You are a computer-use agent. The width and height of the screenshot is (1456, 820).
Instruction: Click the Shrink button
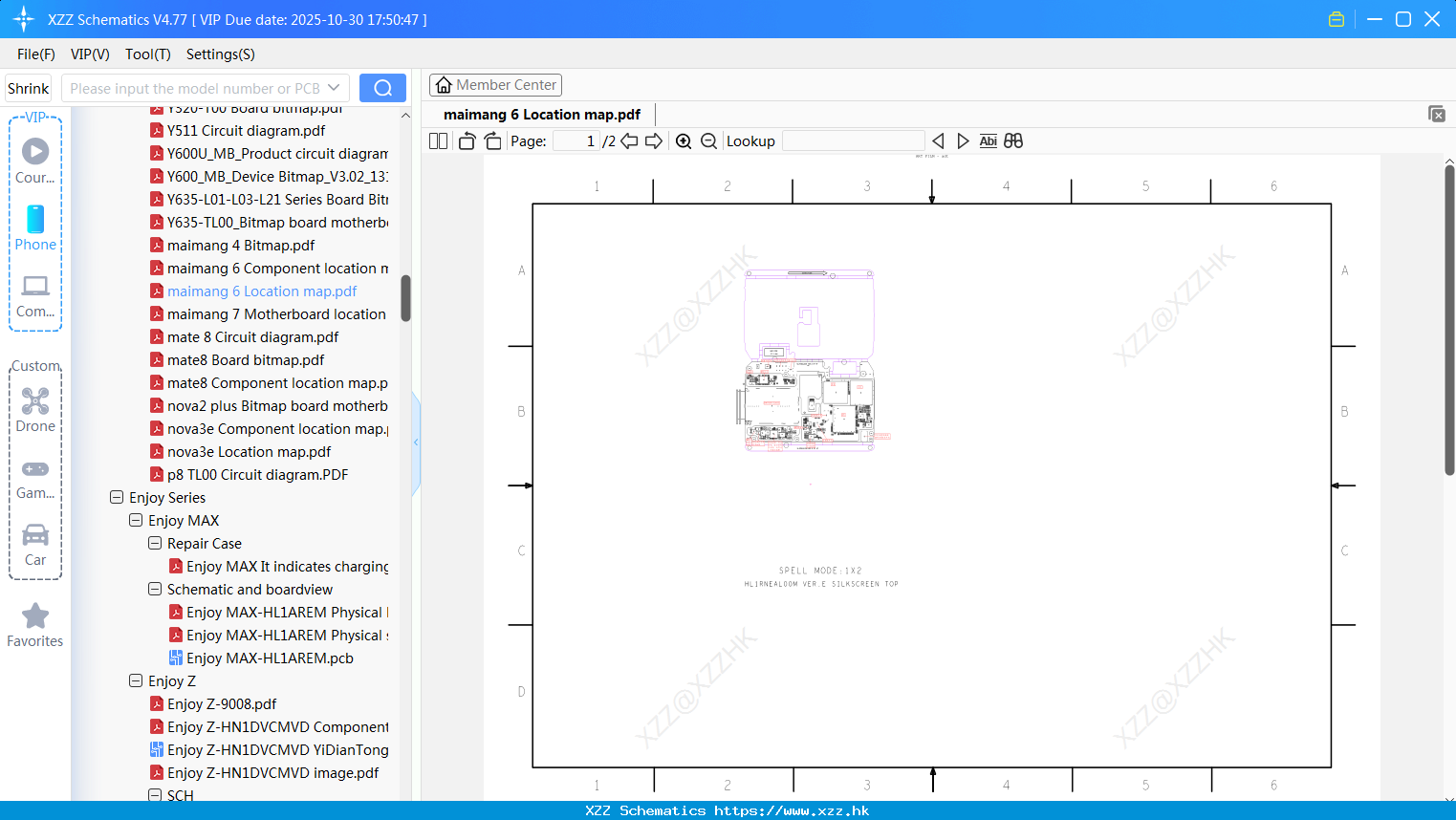[28, 88]
